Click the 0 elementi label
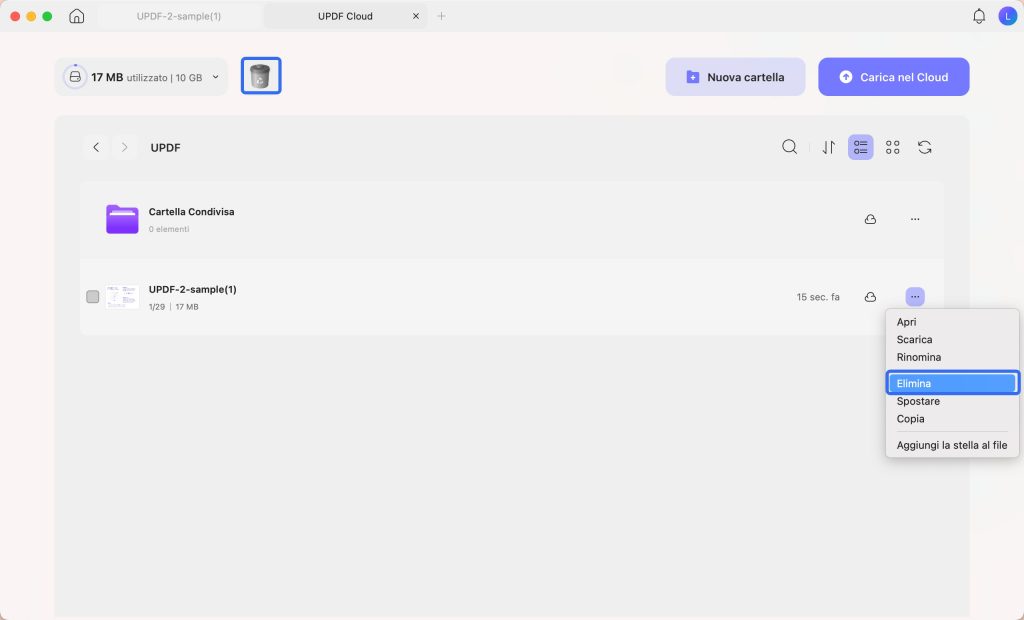Image resolution: width=1024 pixels, height=620 pixels. (168, 229)
